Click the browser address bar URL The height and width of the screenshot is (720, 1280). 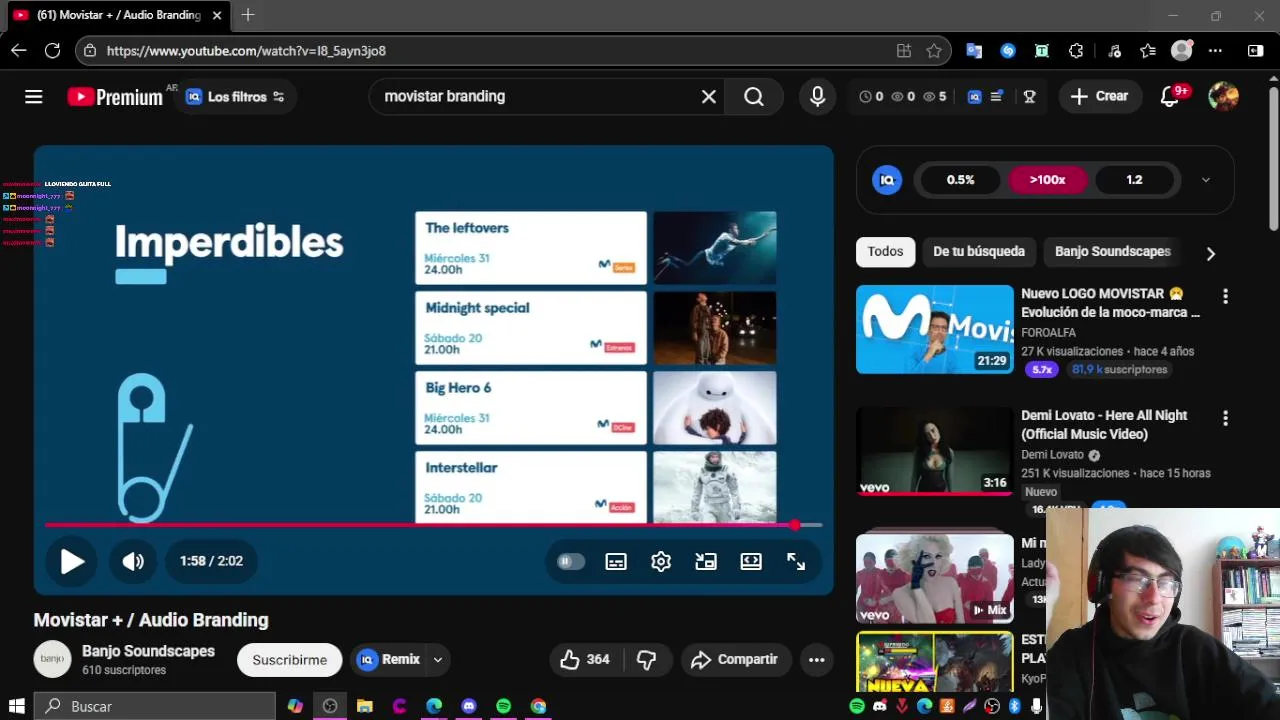coord(246,51)
